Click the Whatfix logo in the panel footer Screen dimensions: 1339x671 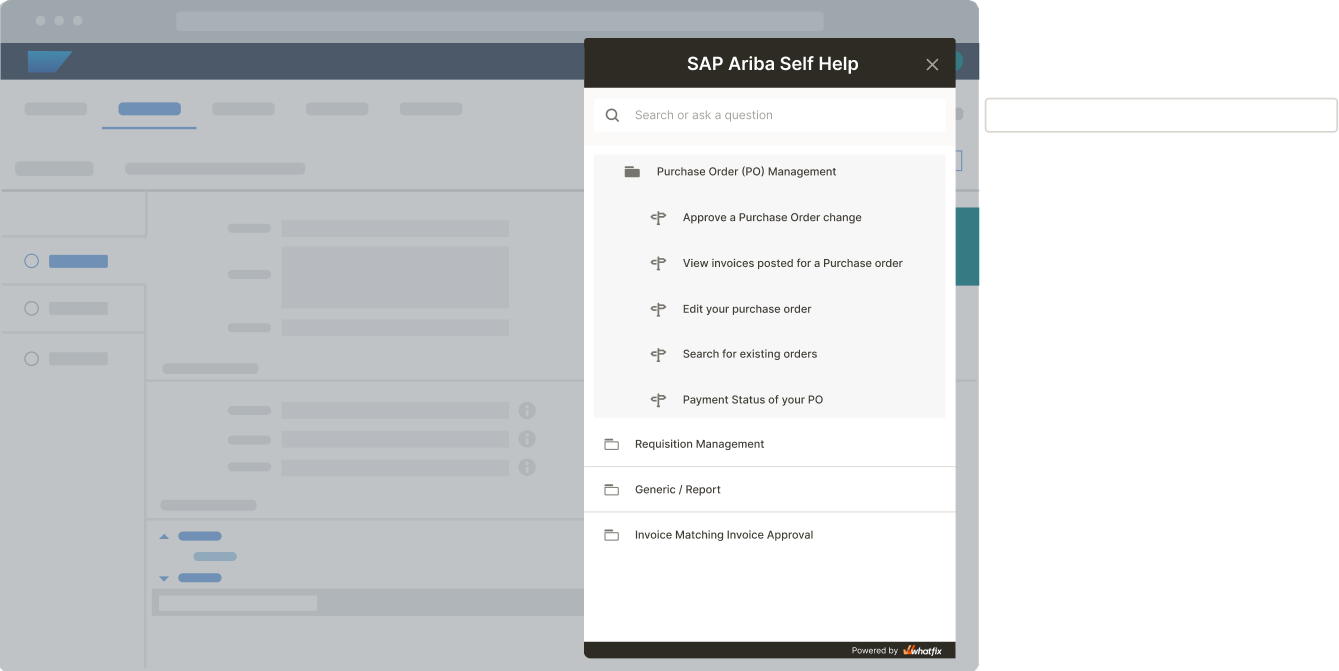(x=919, y=649)
